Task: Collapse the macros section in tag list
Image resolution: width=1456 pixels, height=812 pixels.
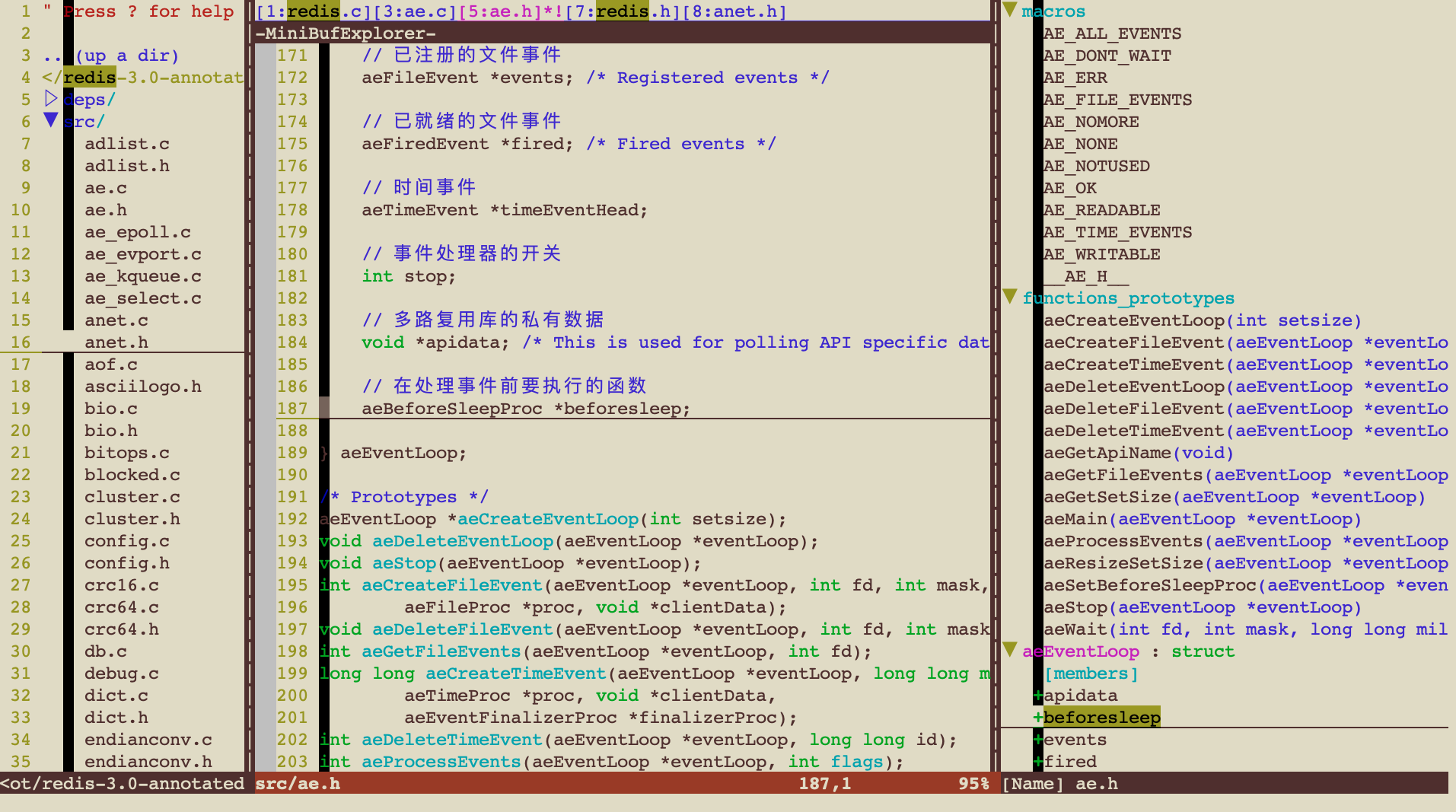Action: tap(1009, 11)
